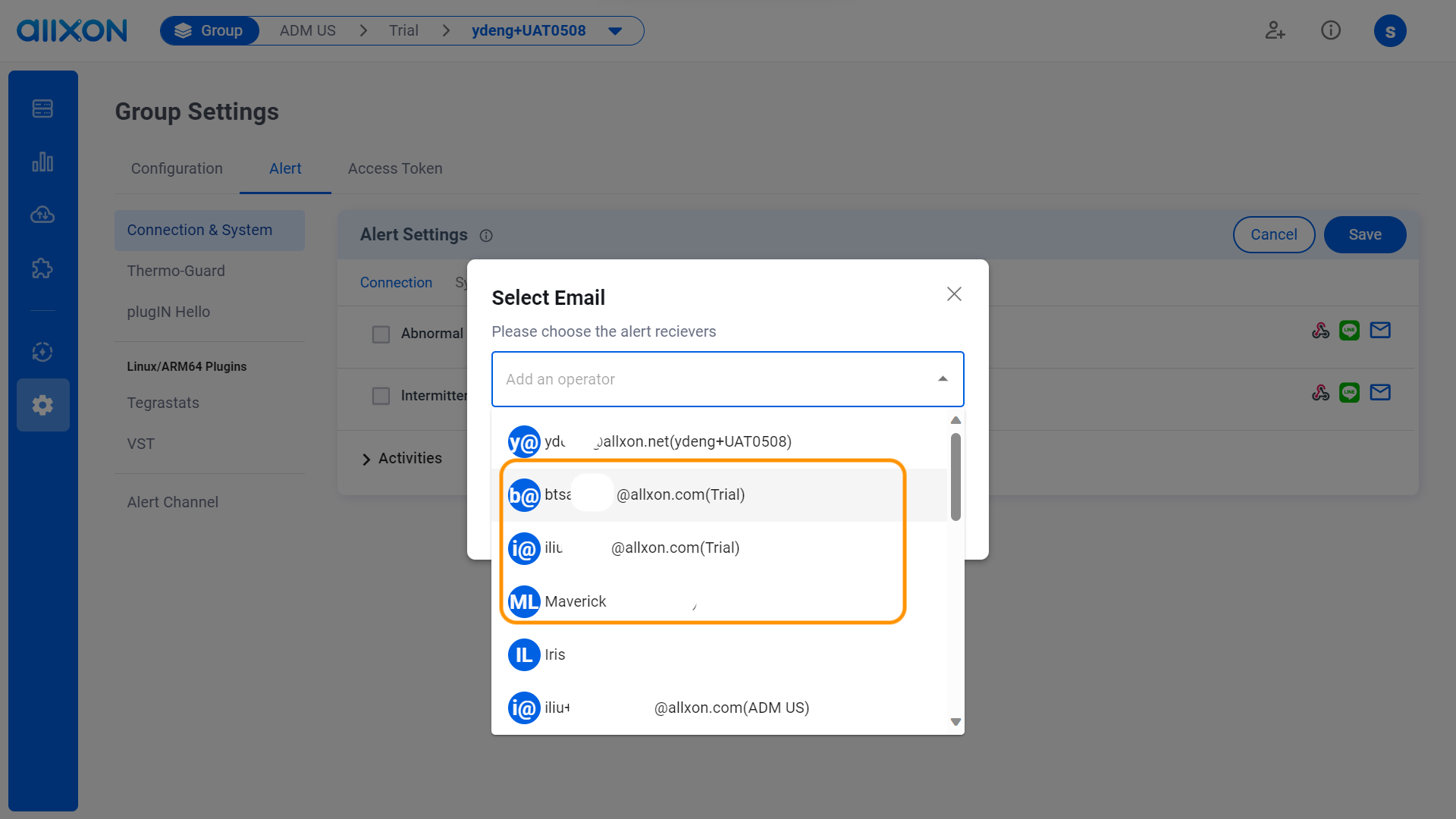This screenshot has height=819, width=1456.
Task: Open the Settings gear in the sidebar
Action: pos(42,404)
